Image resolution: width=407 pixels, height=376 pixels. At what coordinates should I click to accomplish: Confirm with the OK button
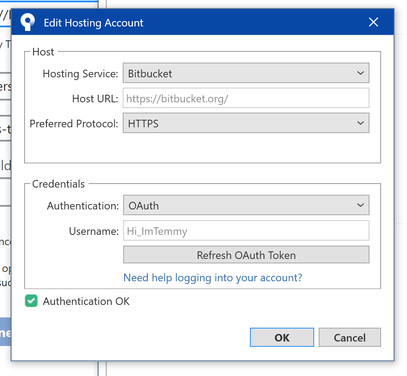coord(282,337)
